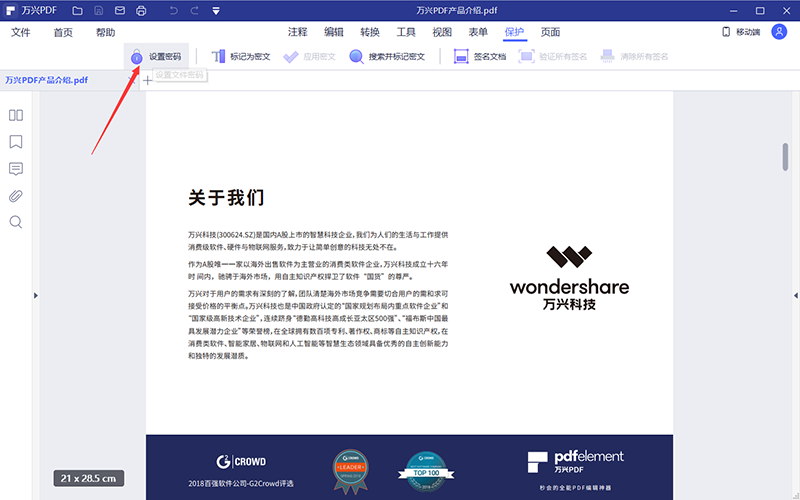Click the 关于我们 heading text
Viewport: 800px width, 500px height.
[226, 197]
